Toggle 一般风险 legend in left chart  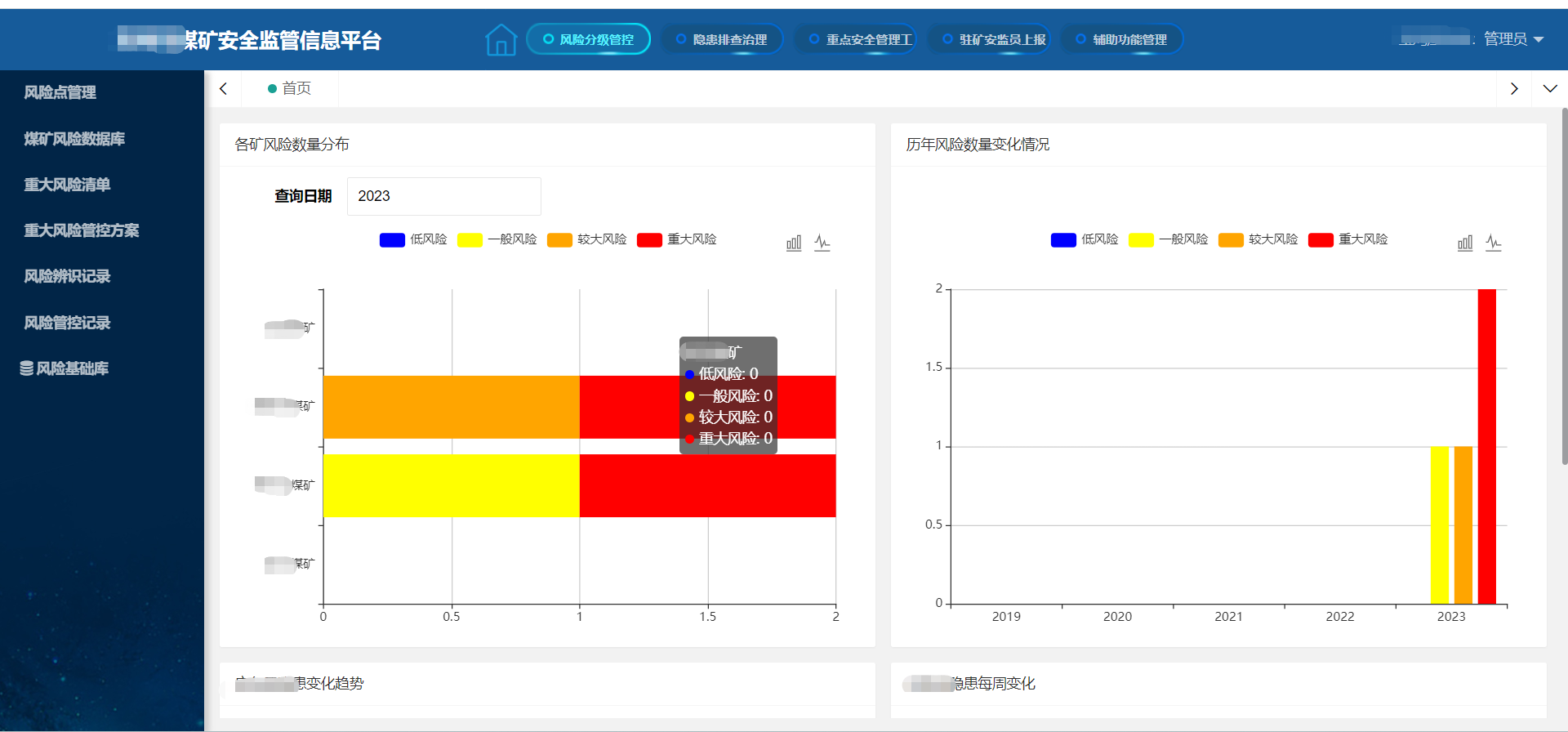tap(497, 239)
